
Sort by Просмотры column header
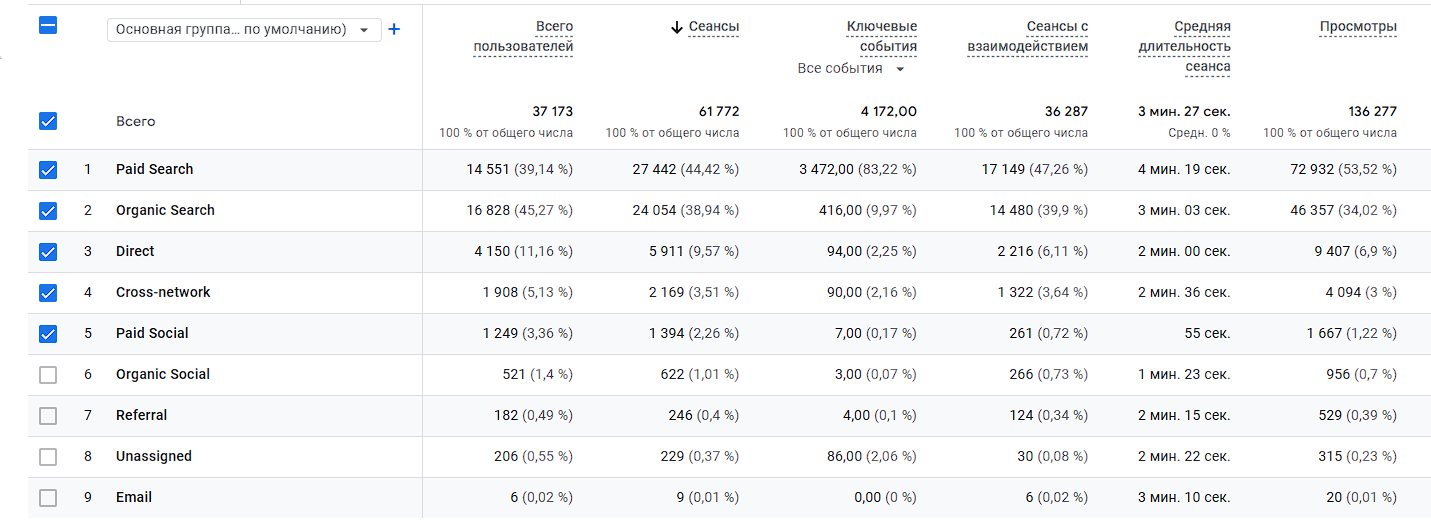pyautogui.click(x=1358, y=27)
